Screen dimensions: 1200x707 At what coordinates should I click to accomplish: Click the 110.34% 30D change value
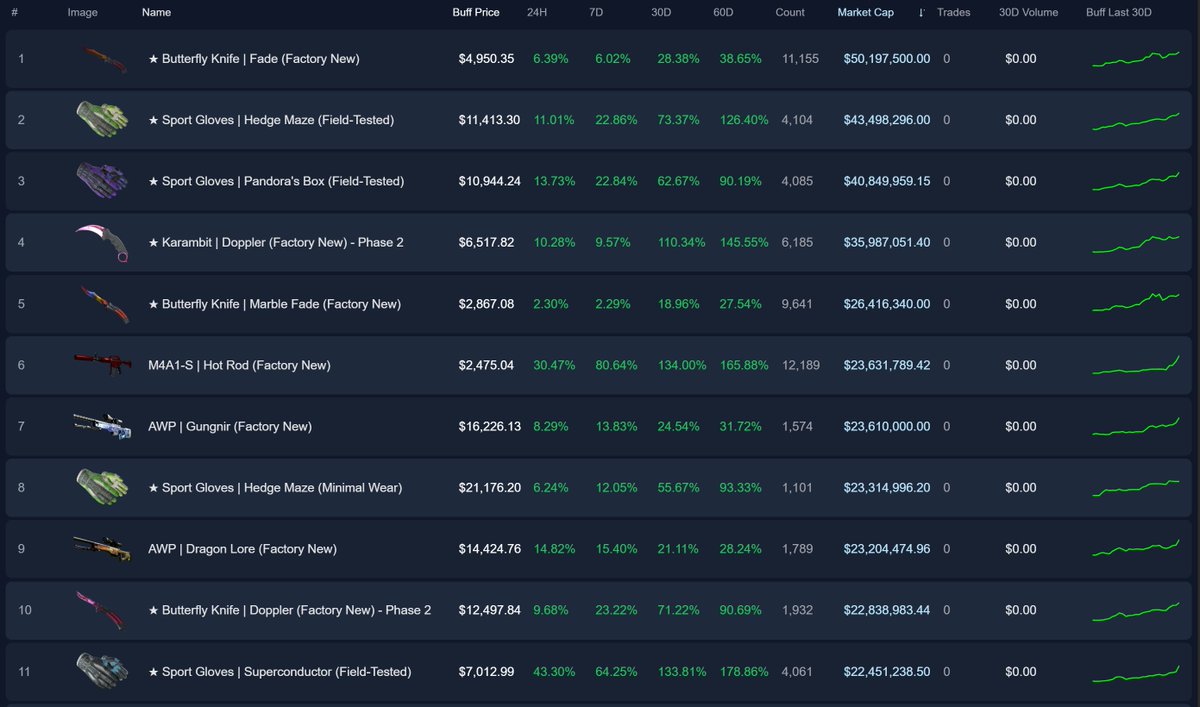[681, 242]
